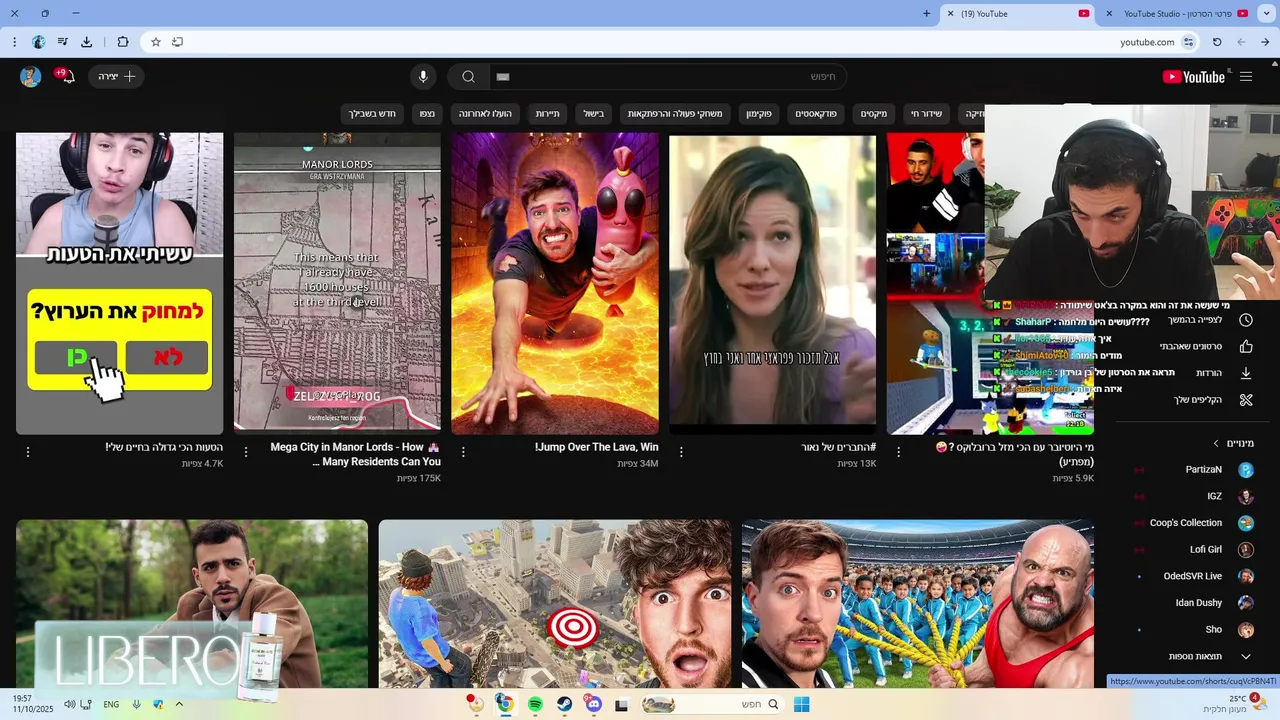Open Chrome extensions puzzle icon

(123, 42)
